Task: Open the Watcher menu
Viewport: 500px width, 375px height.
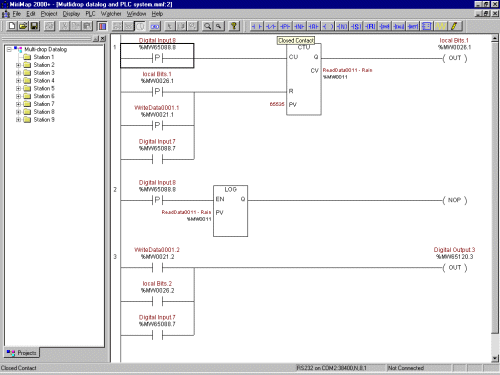Action: point(111,14)
